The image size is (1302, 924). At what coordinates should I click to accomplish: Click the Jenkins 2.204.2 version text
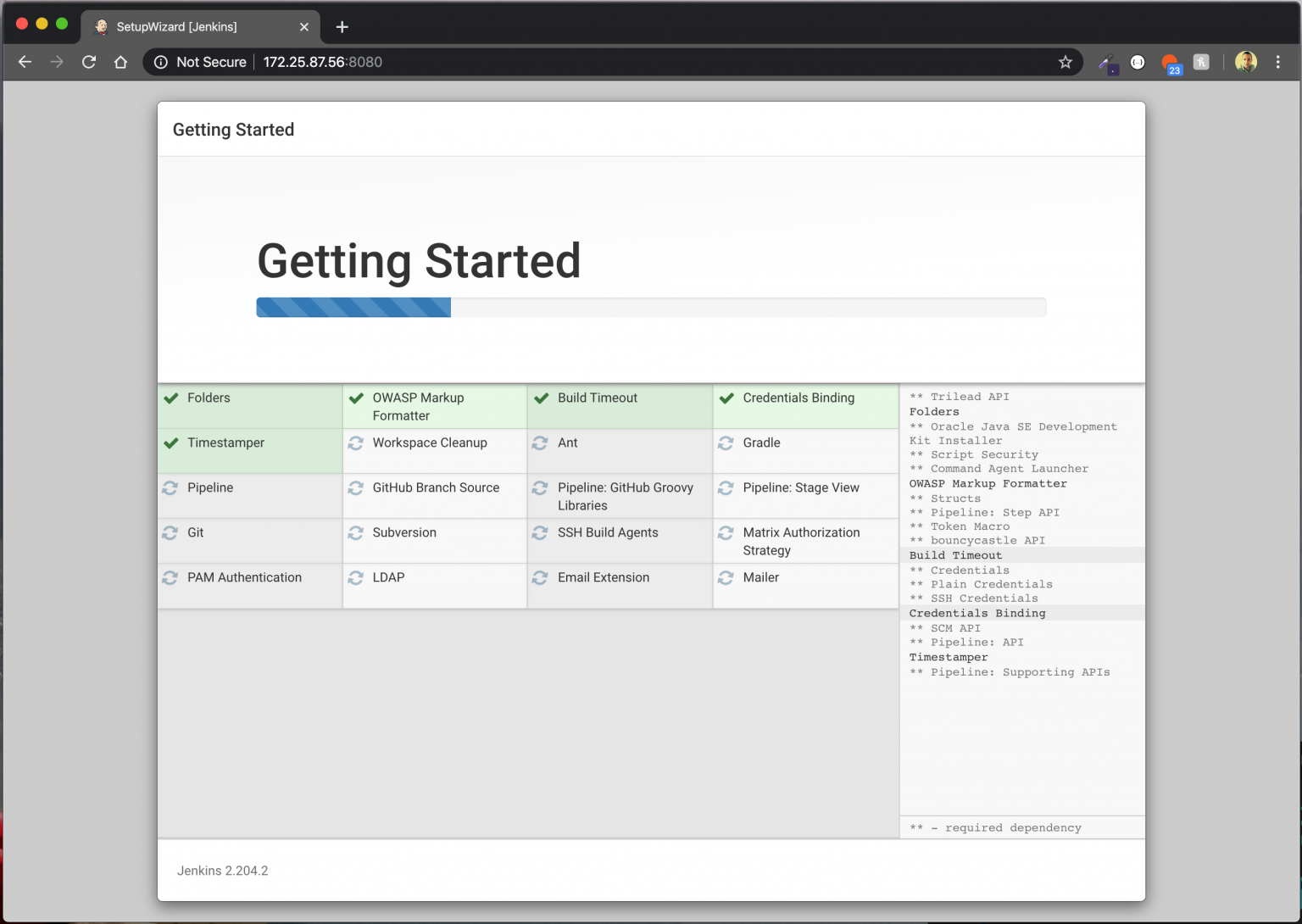223,871
